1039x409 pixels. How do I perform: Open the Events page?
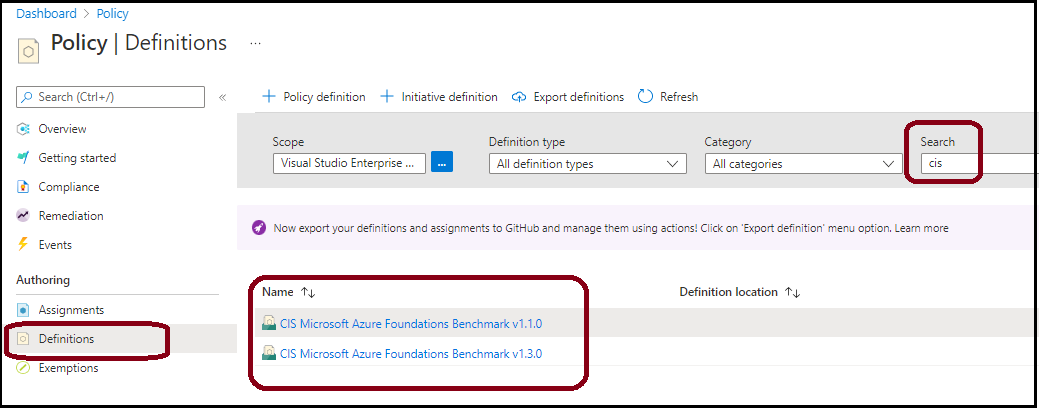pos(55,245)
